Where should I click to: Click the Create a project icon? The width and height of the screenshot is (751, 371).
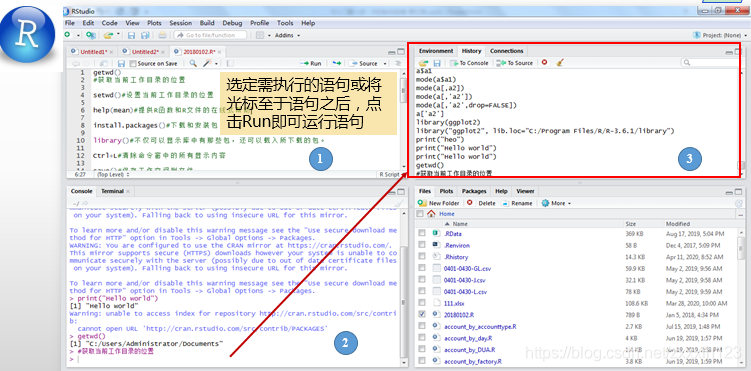point(90,35)
